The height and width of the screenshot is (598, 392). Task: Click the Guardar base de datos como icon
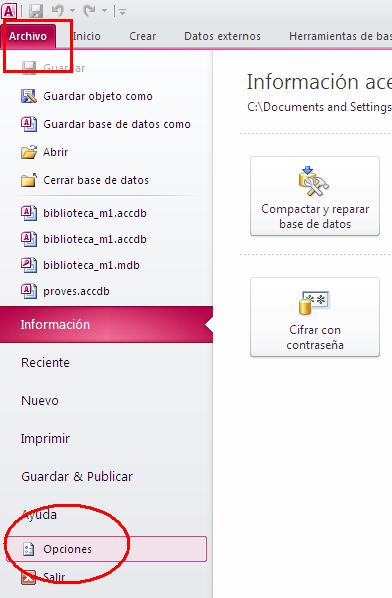(x=29, y=124)
